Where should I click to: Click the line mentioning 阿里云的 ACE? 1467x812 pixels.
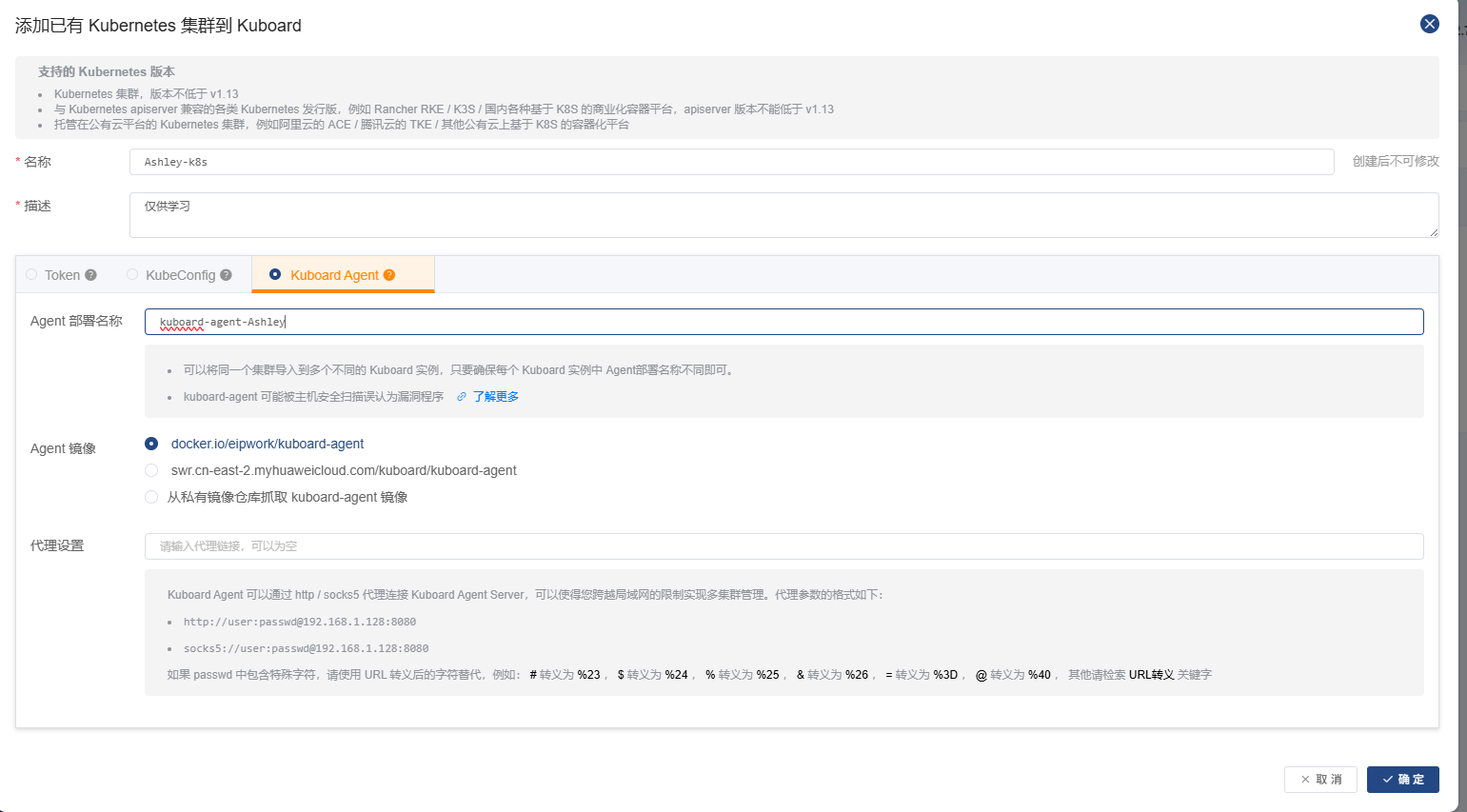tap(342, 125)
